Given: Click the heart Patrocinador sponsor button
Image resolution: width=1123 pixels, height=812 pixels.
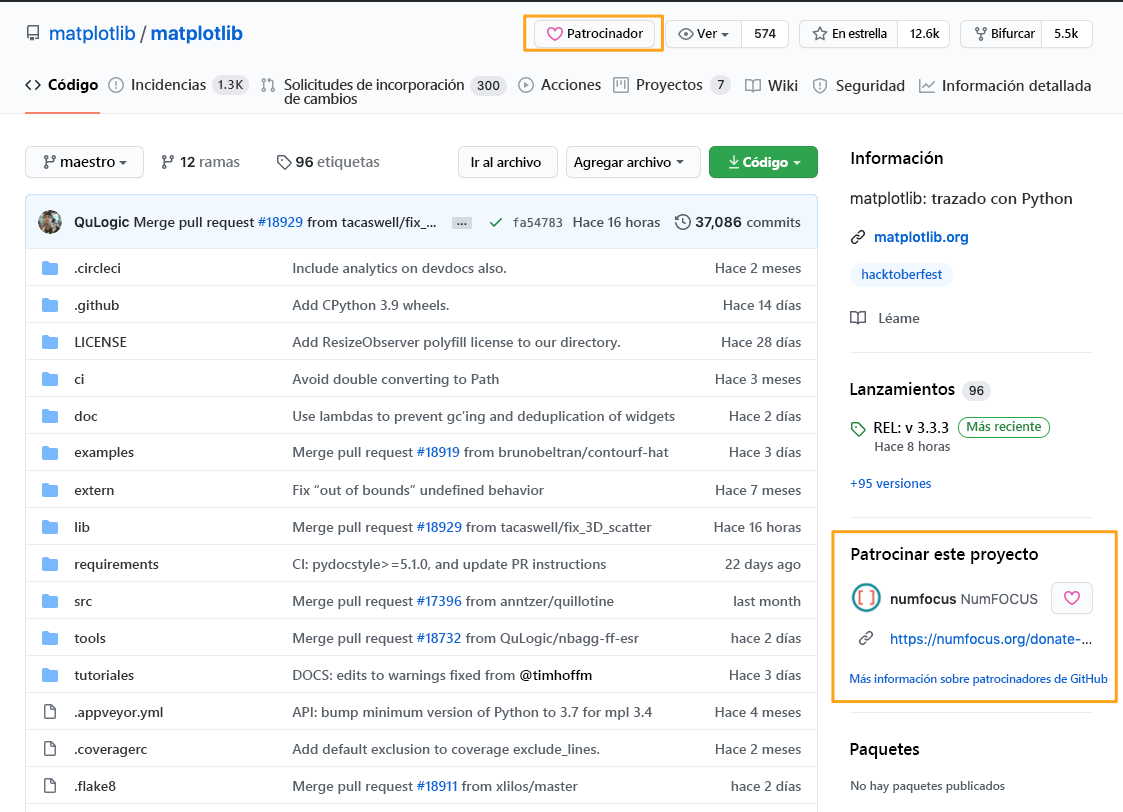Looking at the screenshot, I should (x=594, y=34).
